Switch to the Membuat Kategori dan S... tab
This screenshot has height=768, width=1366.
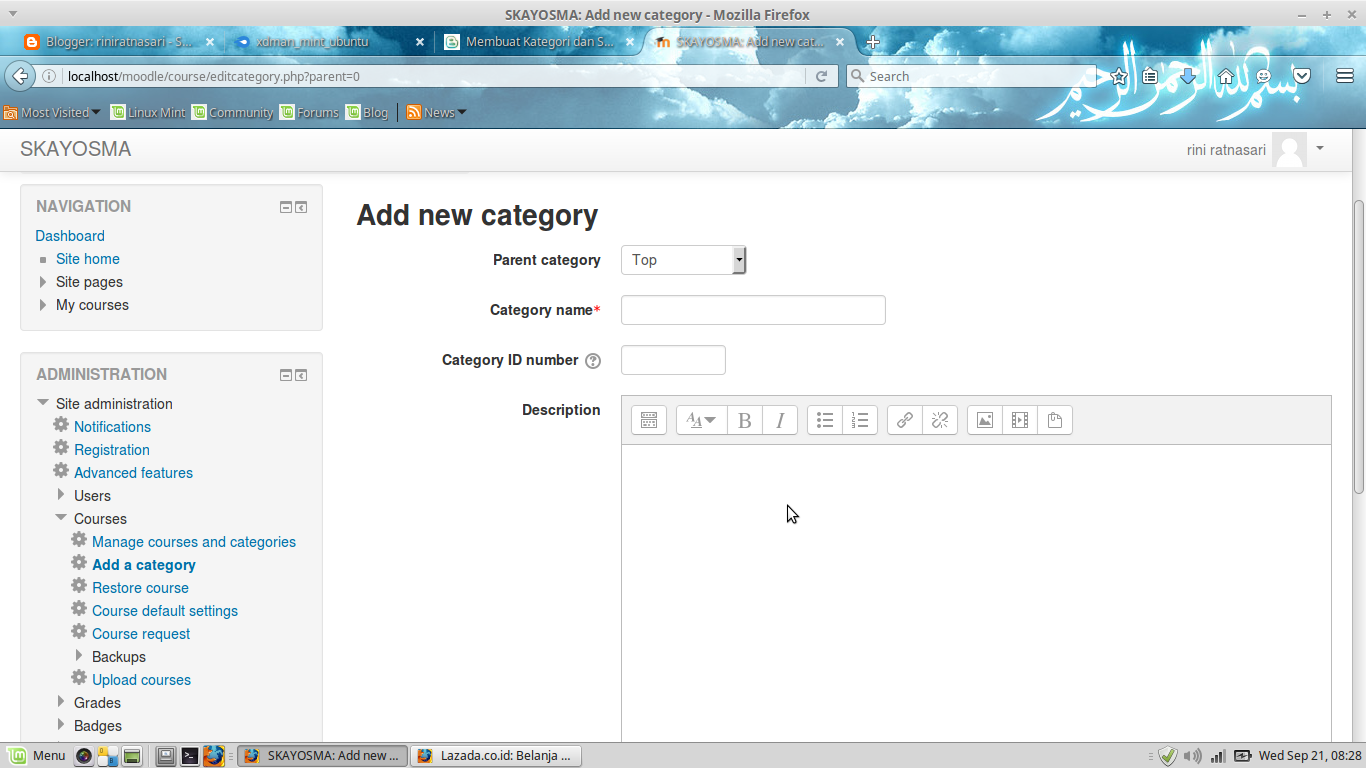(x=538, y=42)
